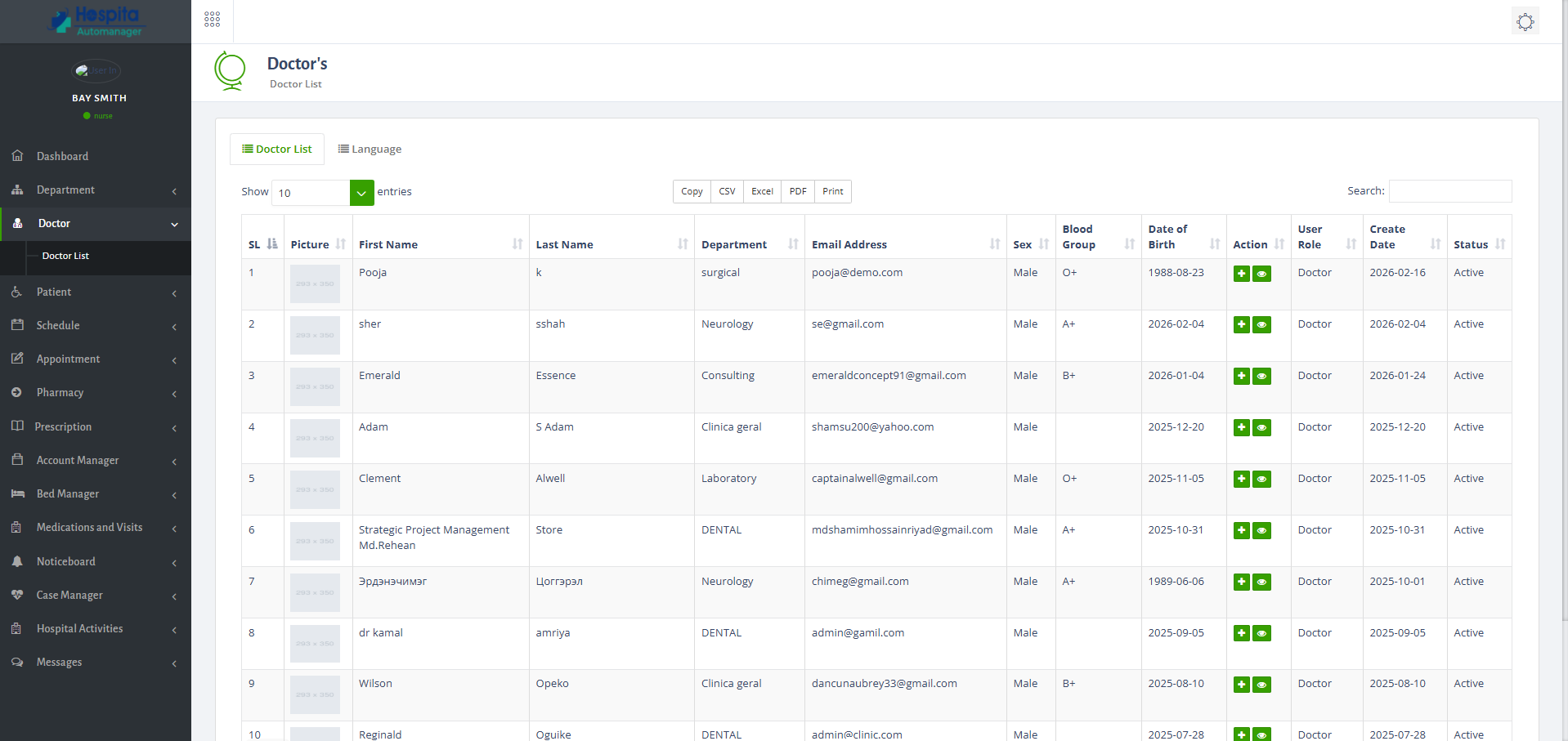Expand the Appointment sidebar chevron
The width and height of the screenshot is (1568, 741).
[172, 359]
